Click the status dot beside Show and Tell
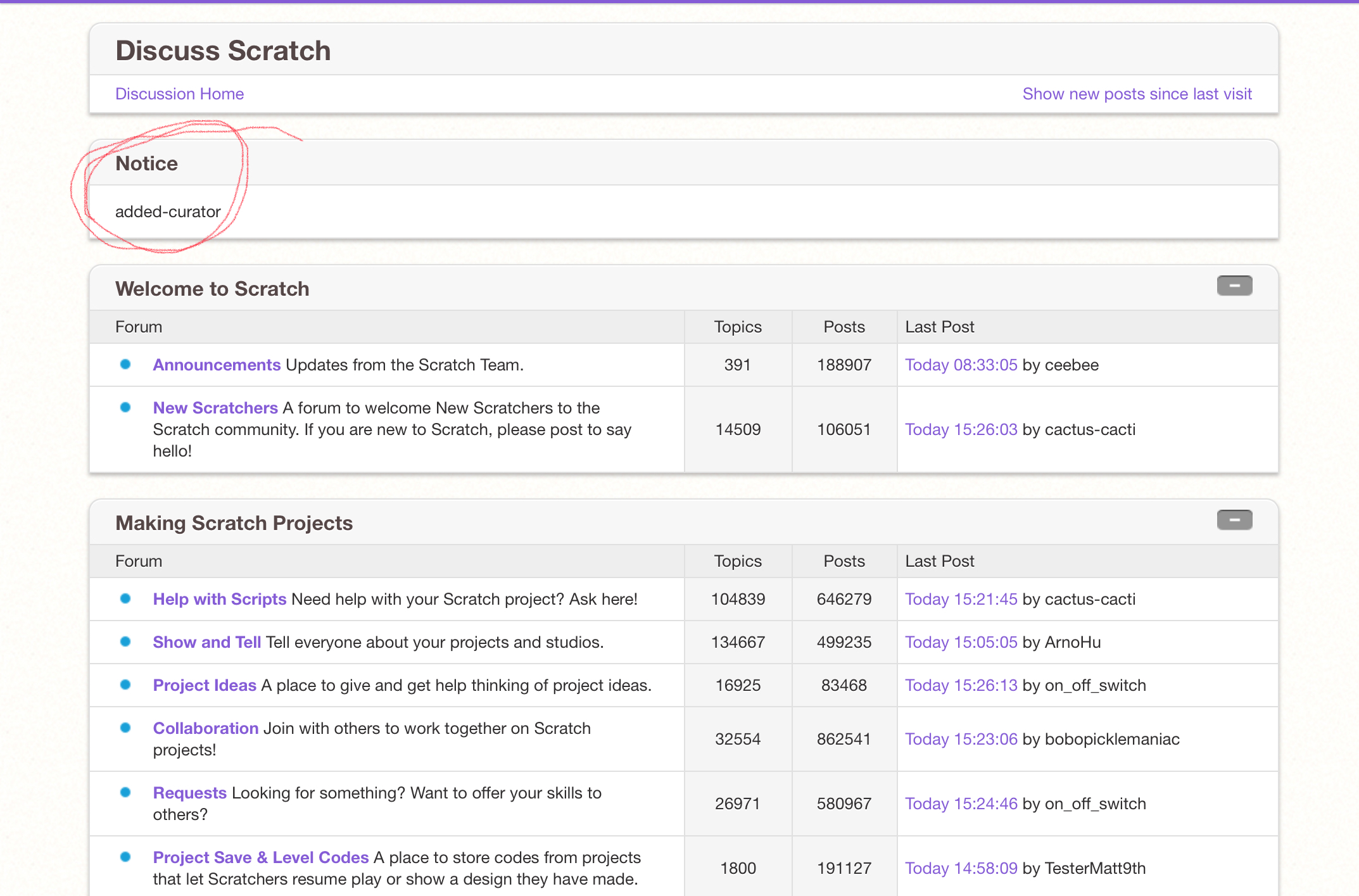This screenshot has height=896, width=1359. (125, 641)
